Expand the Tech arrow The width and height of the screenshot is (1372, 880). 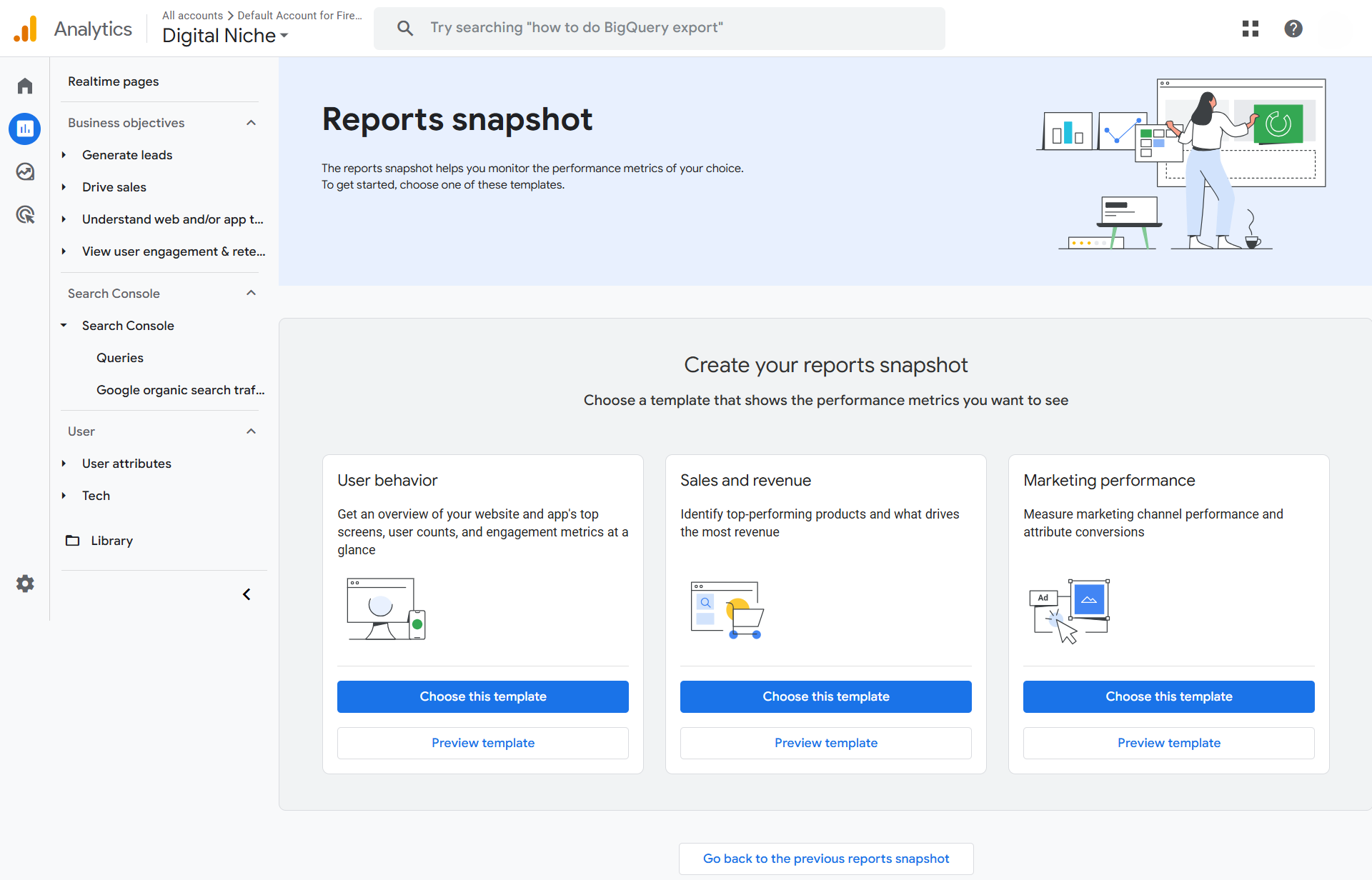tap(64, 496)
